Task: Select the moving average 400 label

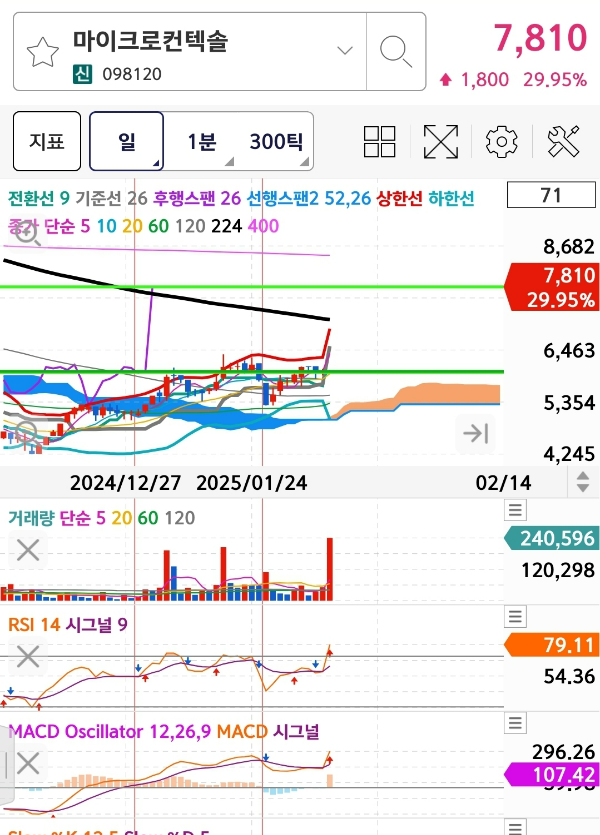Action: tap(263, 226)
